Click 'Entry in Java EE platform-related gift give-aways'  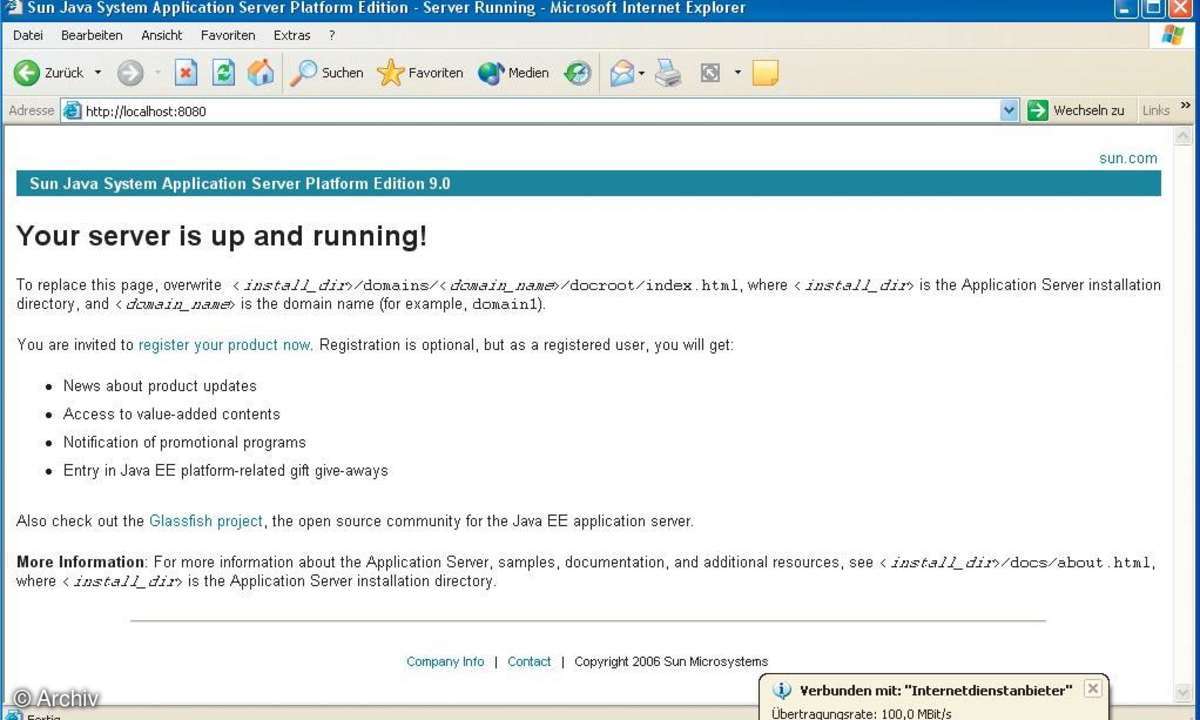pos(226,470)
